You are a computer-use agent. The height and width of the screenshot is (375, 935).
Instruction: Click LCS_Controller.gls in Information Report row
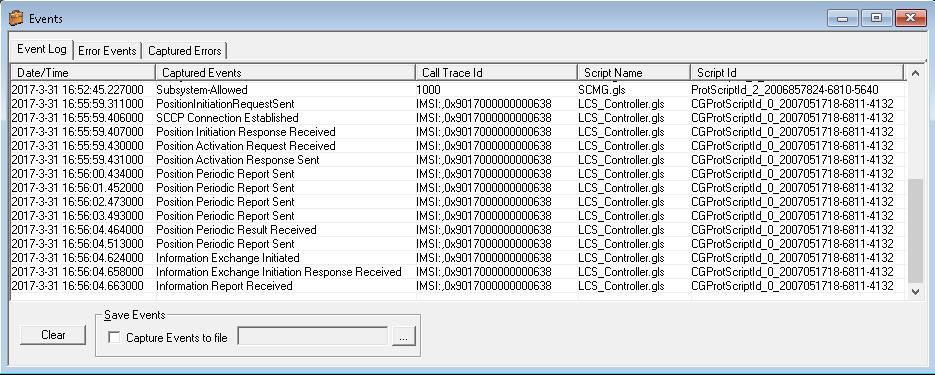tap(621, 286)
